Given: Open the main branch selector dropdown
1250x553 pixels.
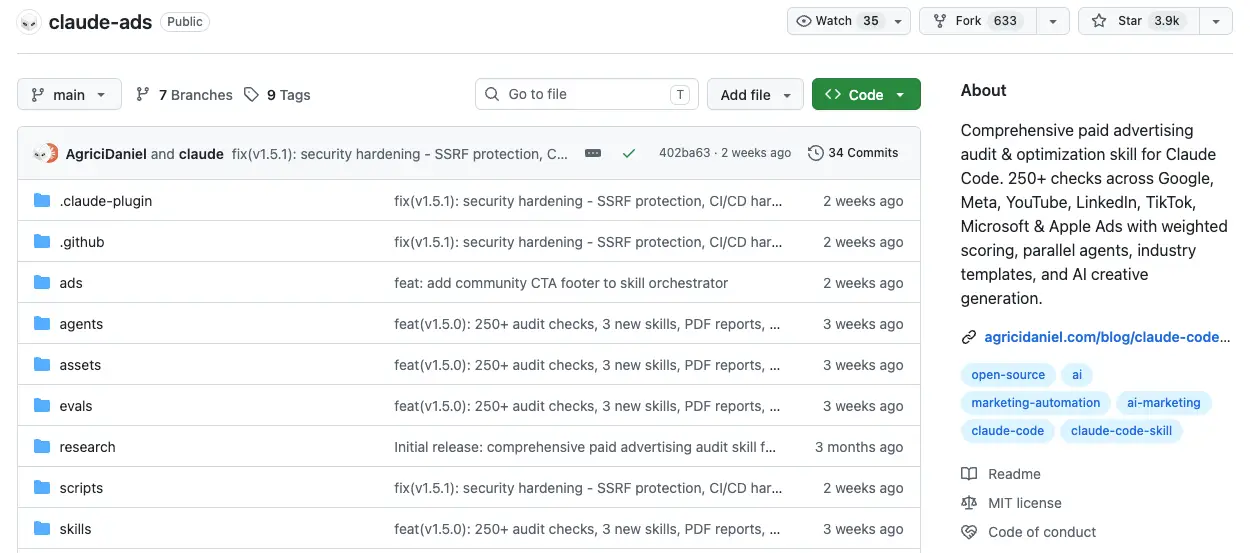Looking at the screenshot, I should point(69,94).
